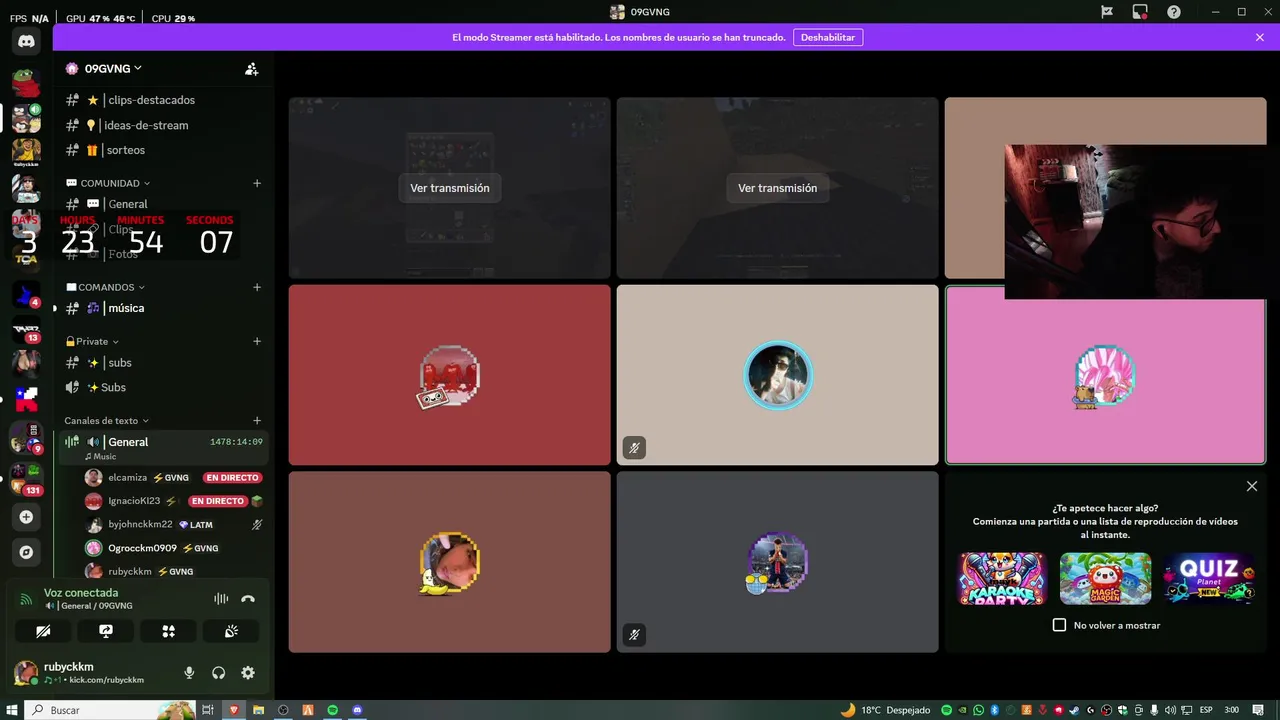Screen dimensions: 1280x720
Task: Click right 'Ver transmisión' stream button
Action: pos(778,188)
